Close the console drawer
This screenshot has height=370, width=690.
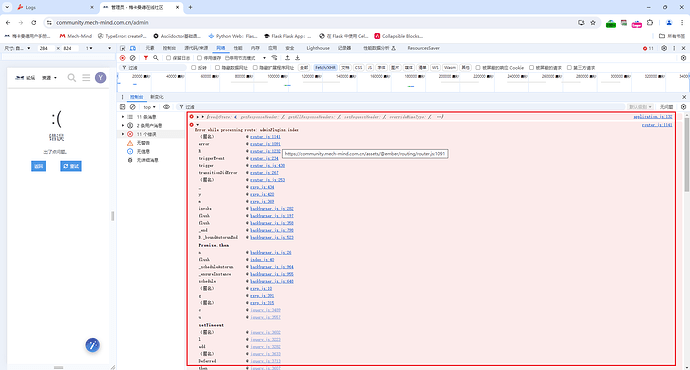coord(684,97)
